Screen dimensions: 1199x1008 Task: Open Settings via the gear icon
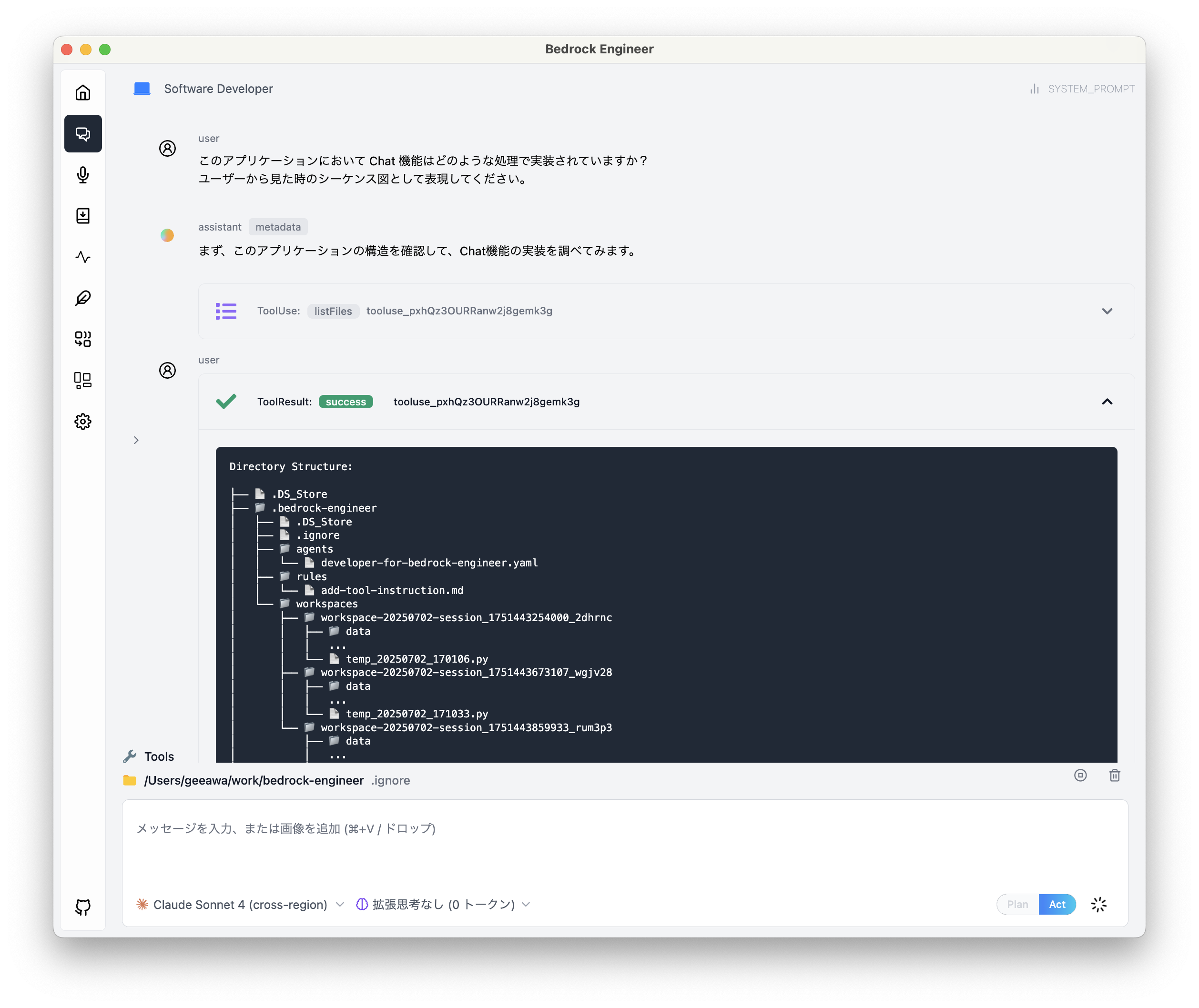coord(83,422)
